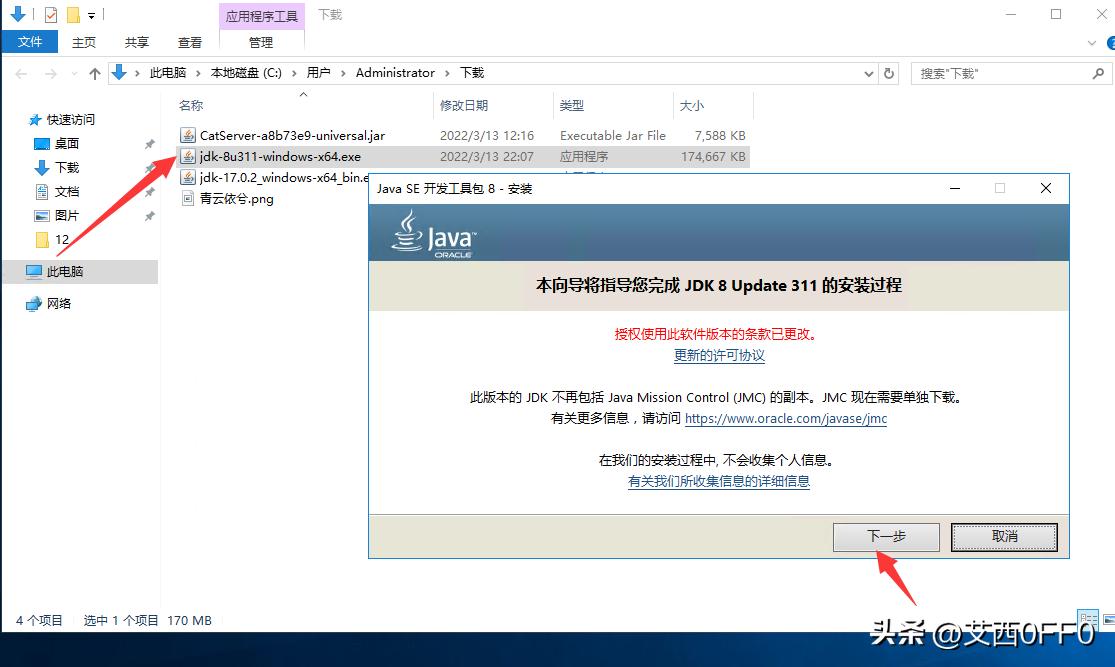This screenshot has width=1115, height=667.
Task: Unpin 图片 using its pin icon
Action: pyautogui.click(x=150, y=216)
